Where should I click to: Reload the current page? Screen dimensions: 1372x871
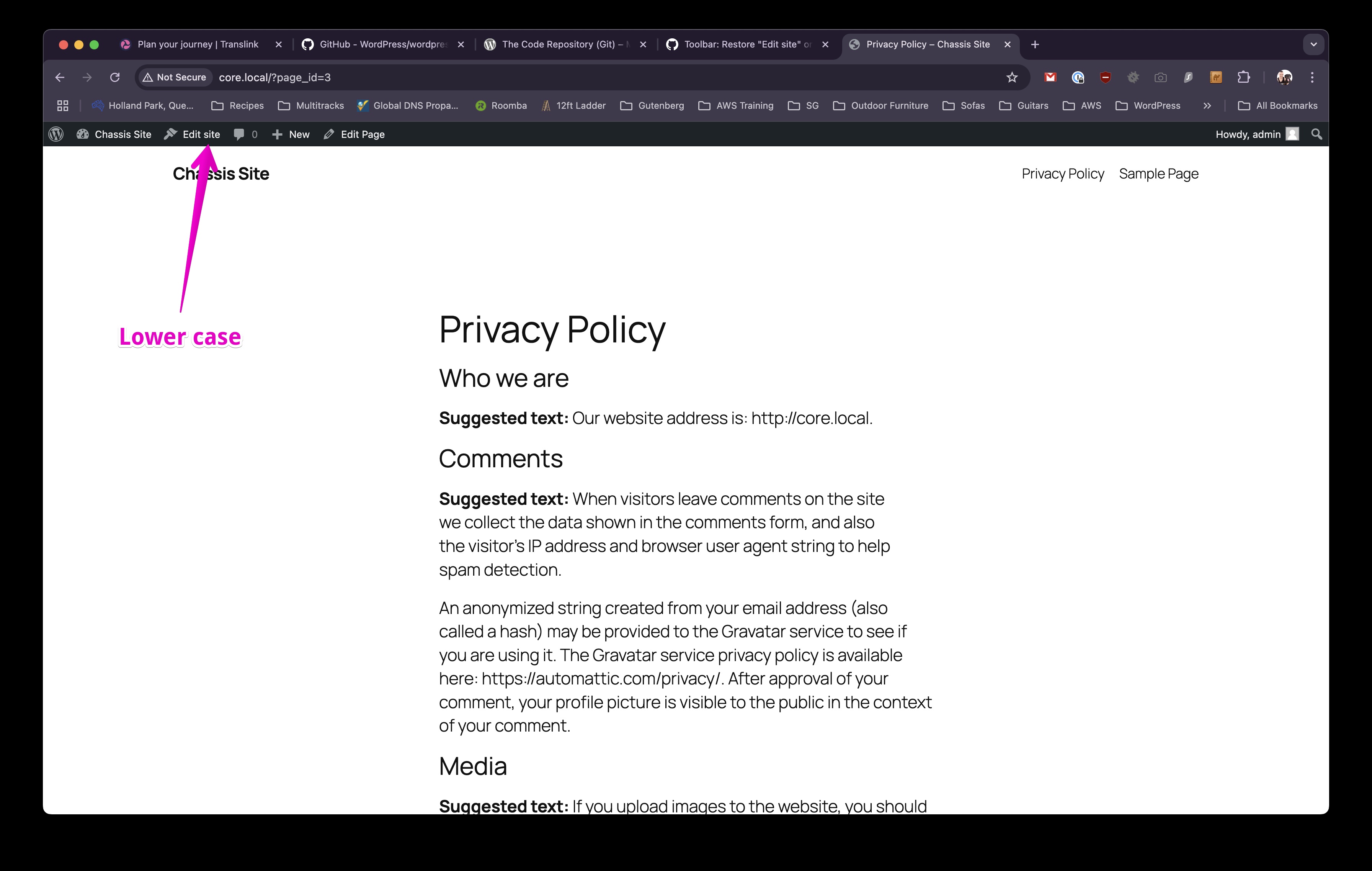click(x=114, y=77)
